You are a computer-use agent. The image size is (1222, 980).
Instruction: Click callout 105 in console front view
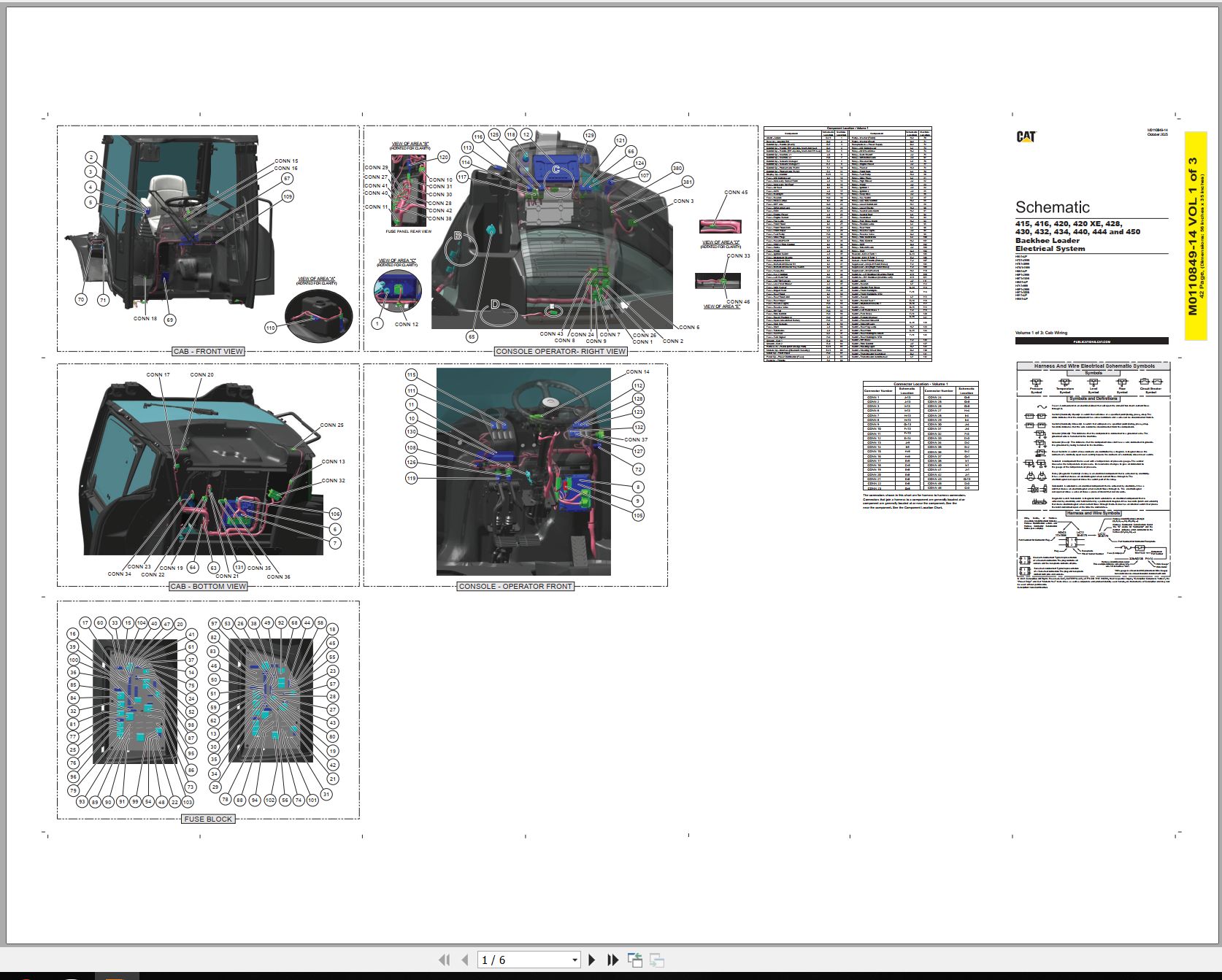pos(638,515)
